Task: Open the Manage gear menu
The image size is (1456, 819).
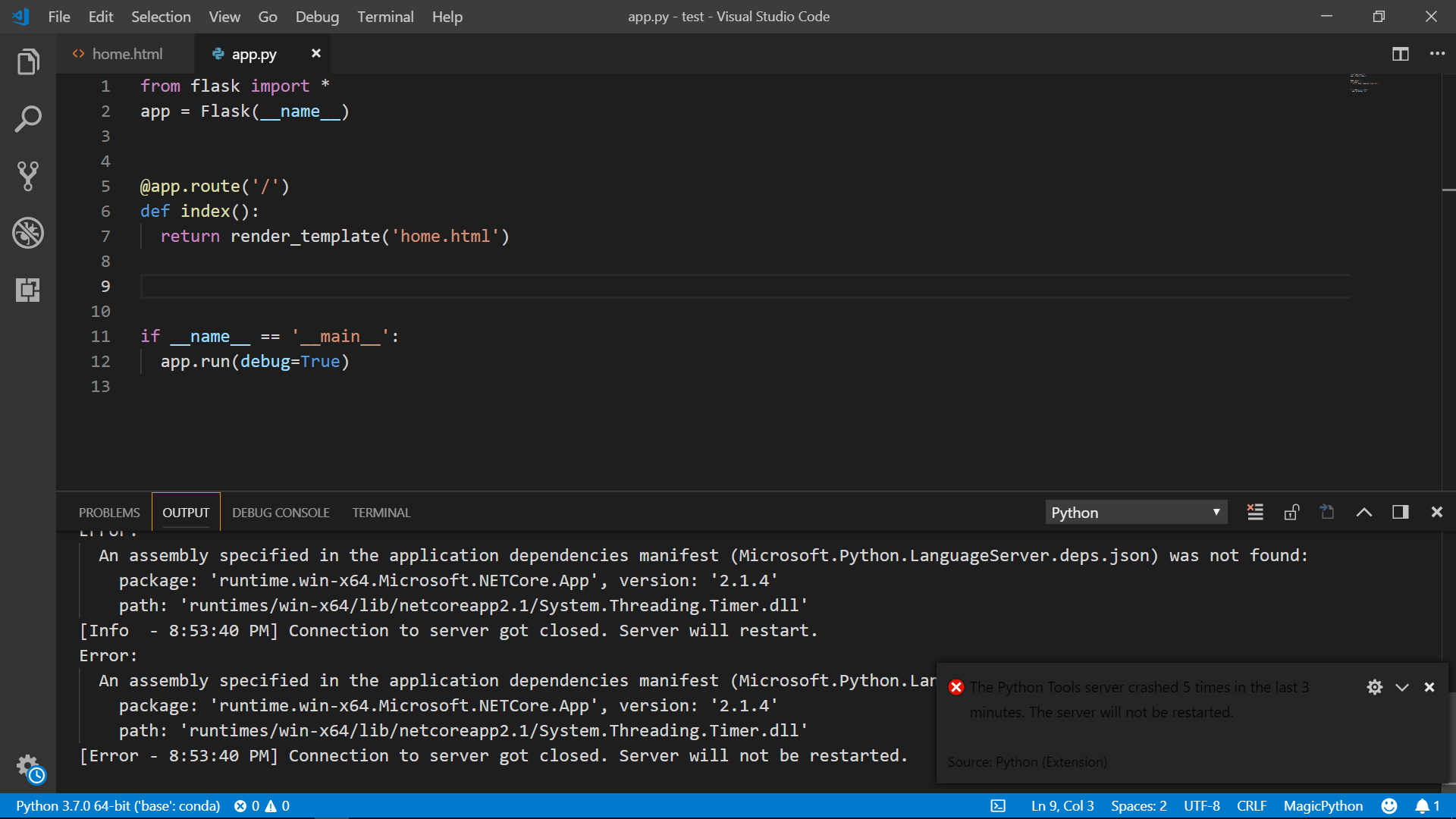Action: [28, 766]
